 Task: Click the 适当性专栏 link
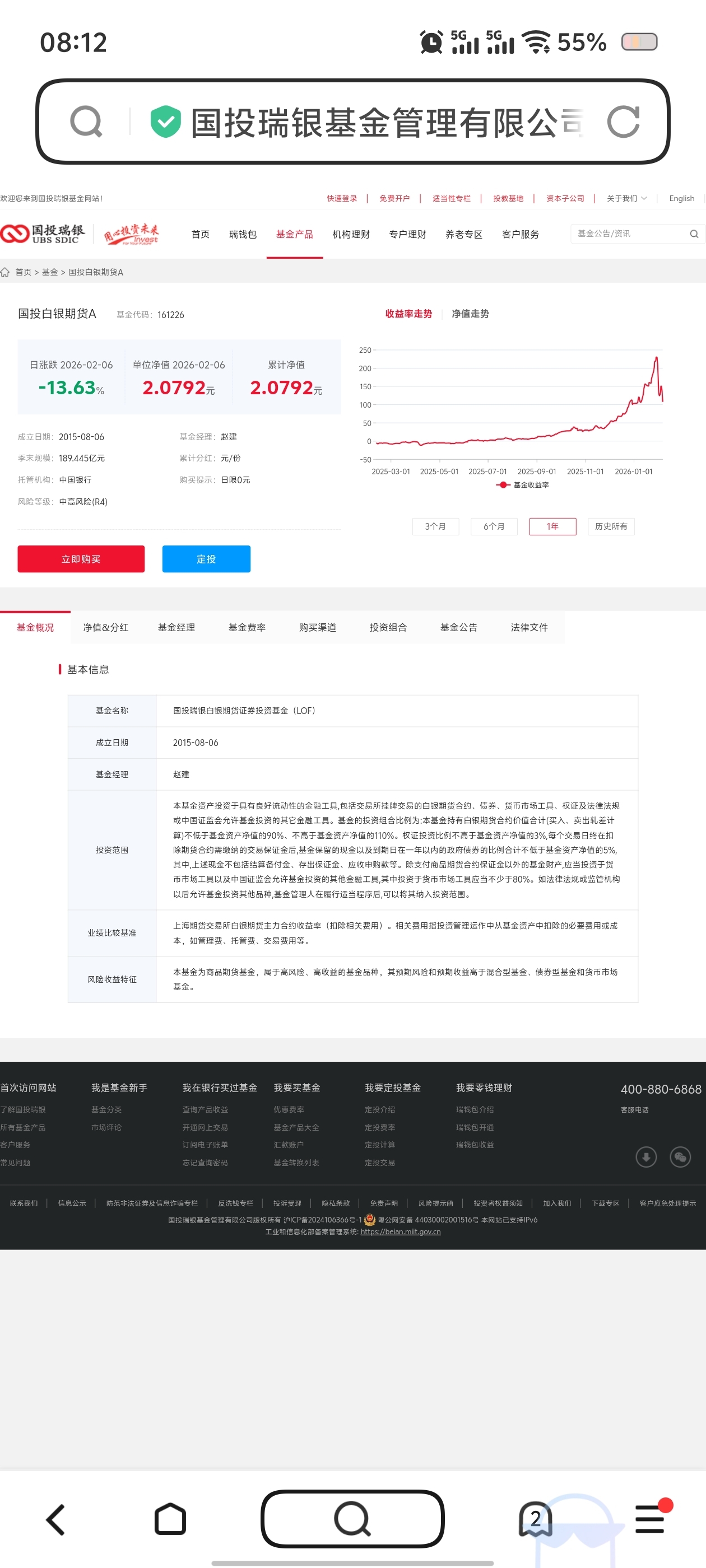coord(452,198)
